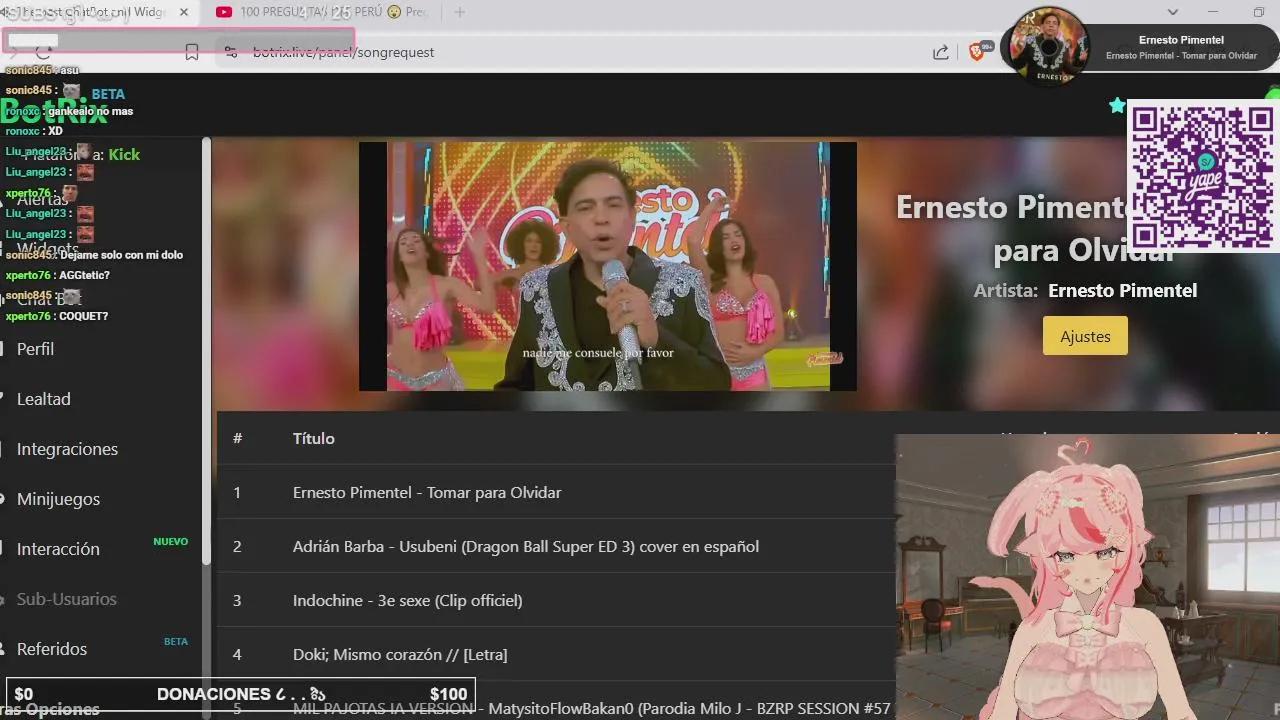Viewport: 1280px width, 720px height.
Task: Select Sub-Usuarios in the sidebar
Action: (66, 599)
